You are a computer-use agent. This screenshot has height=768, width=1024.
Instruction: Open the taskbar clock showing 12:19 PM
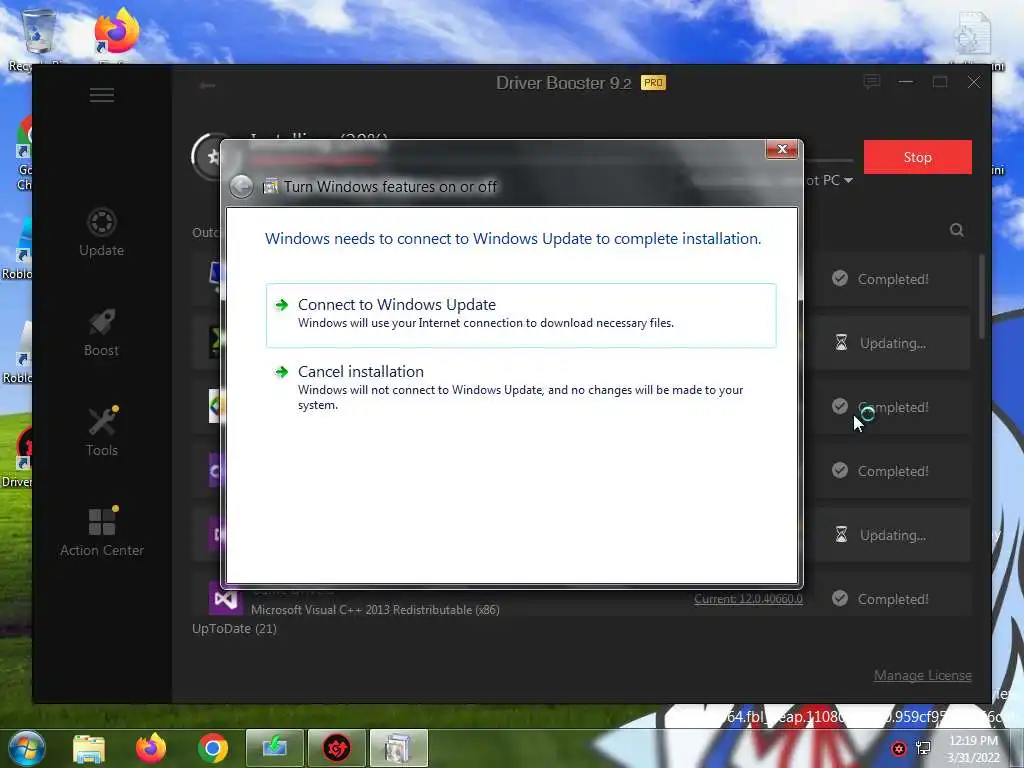coord(974,749)
